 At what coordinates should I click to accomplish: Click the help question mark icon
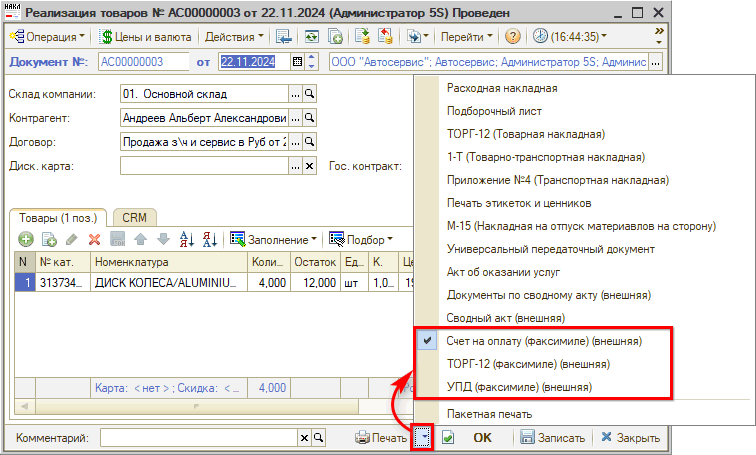[513, 36]
